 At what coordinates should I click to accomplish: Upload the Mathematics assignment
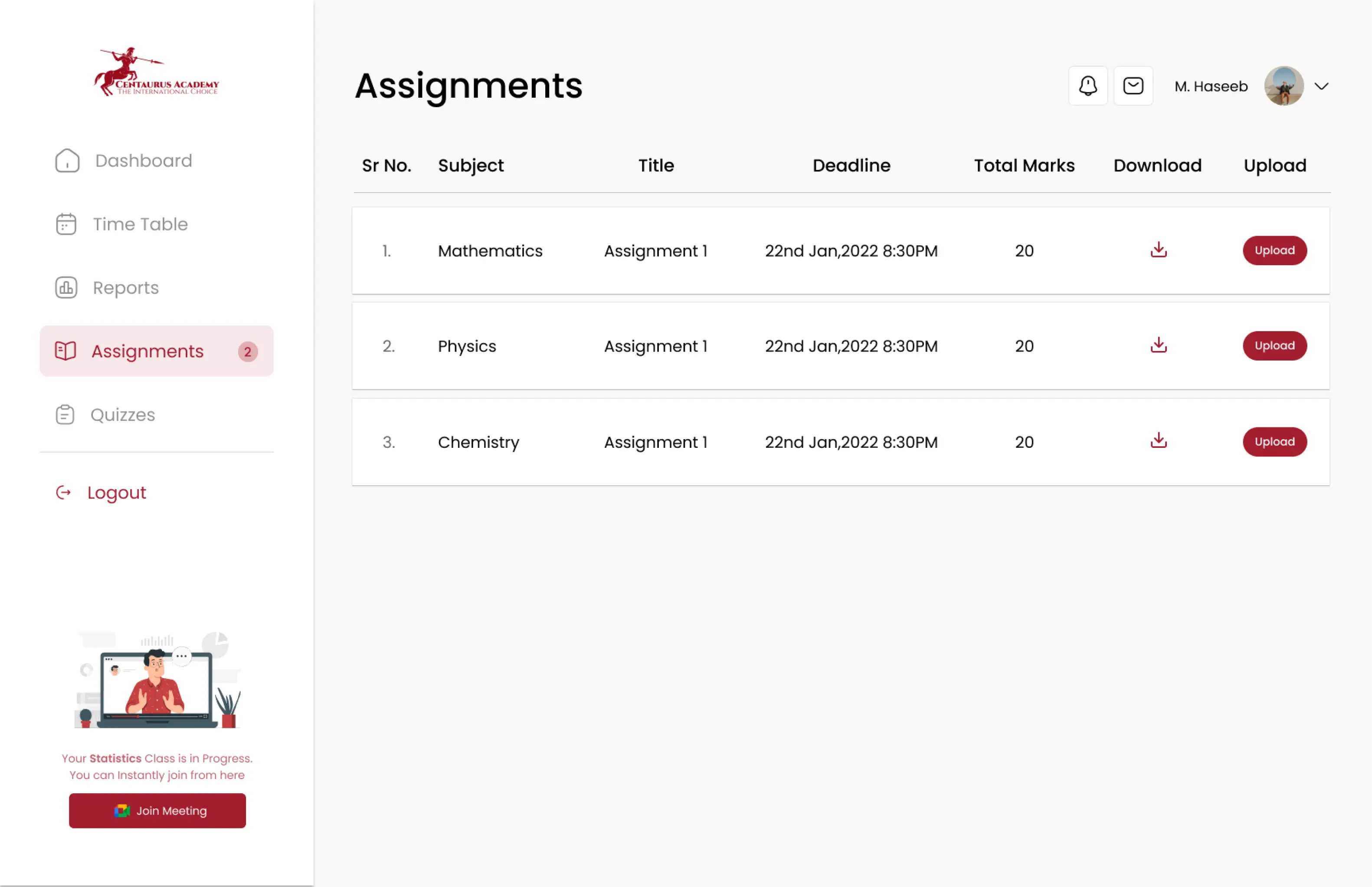tap(1274, 250)
